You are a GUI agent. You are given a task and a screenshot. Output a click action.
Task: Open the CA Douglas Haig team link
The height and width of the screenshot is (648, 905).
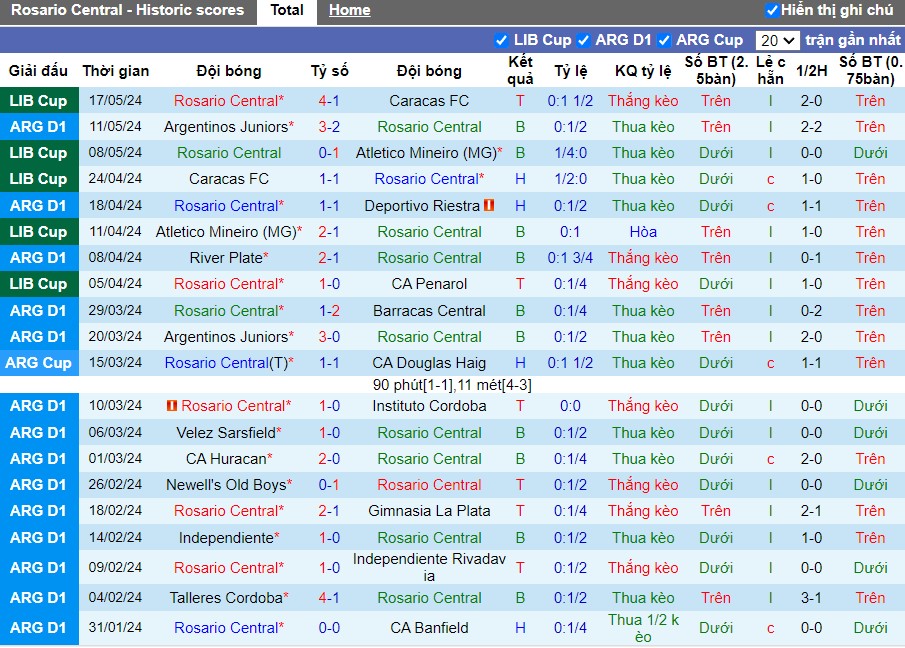pos(429,363)
